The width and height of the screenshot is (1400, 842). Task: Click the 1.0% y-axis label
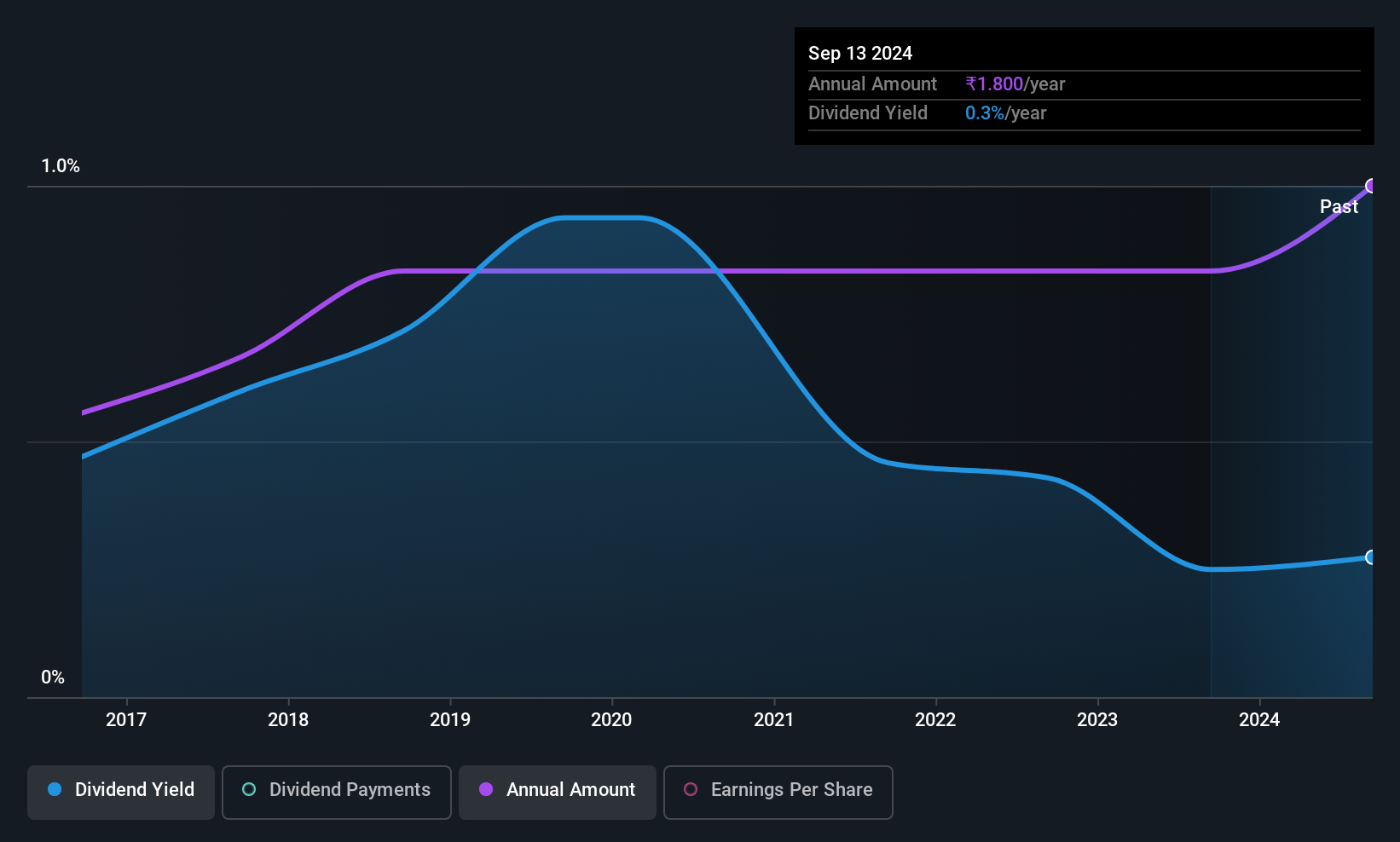click(x=61, y=166)
